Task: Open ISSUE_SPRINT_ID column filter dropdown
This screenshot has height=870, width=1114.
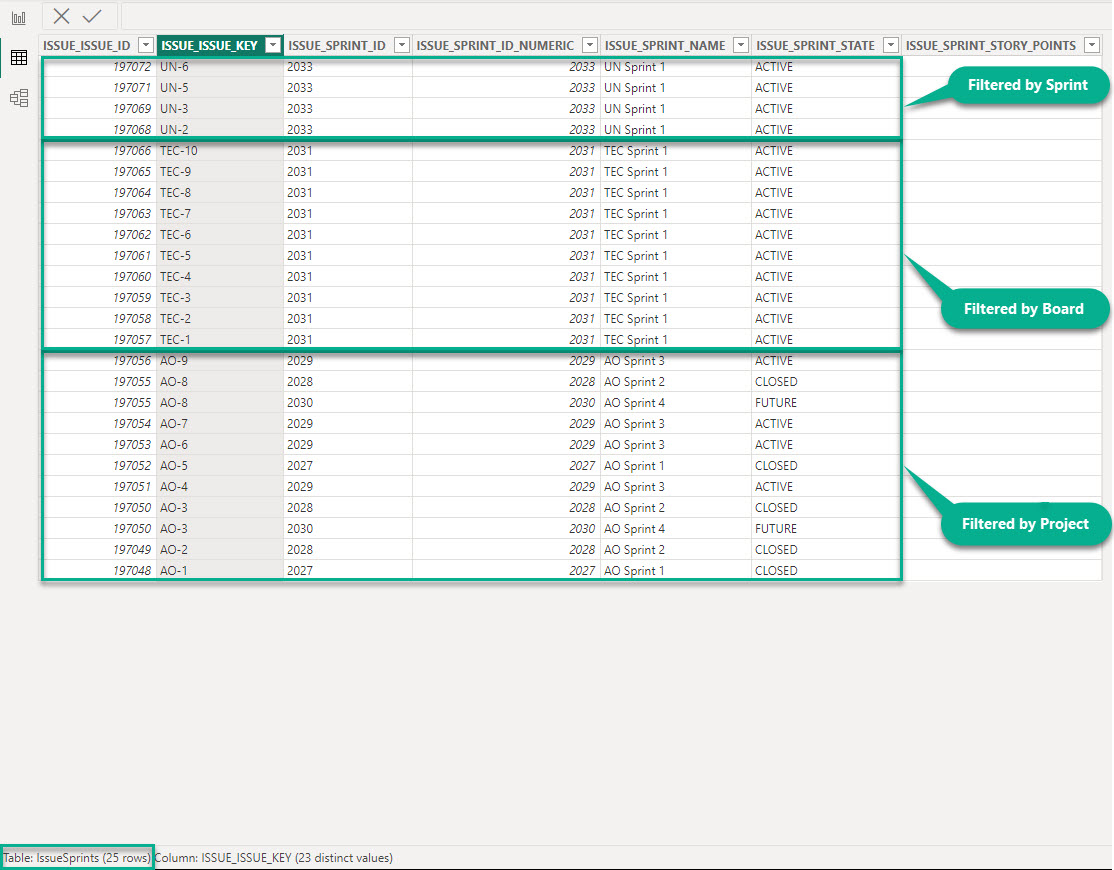Action: click(x=401, y=45)
